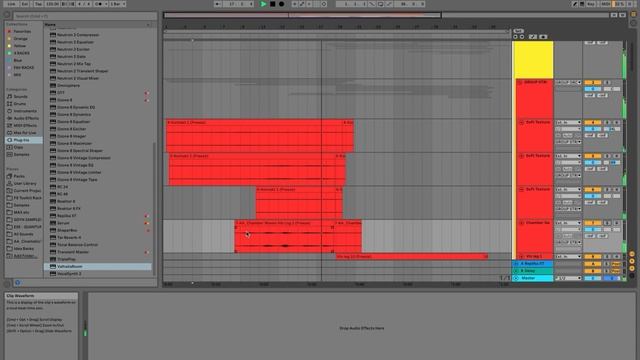Screen dimensions: 640x360
Task: Click the arrangement overview bar
Action: [x=386, y=15]
